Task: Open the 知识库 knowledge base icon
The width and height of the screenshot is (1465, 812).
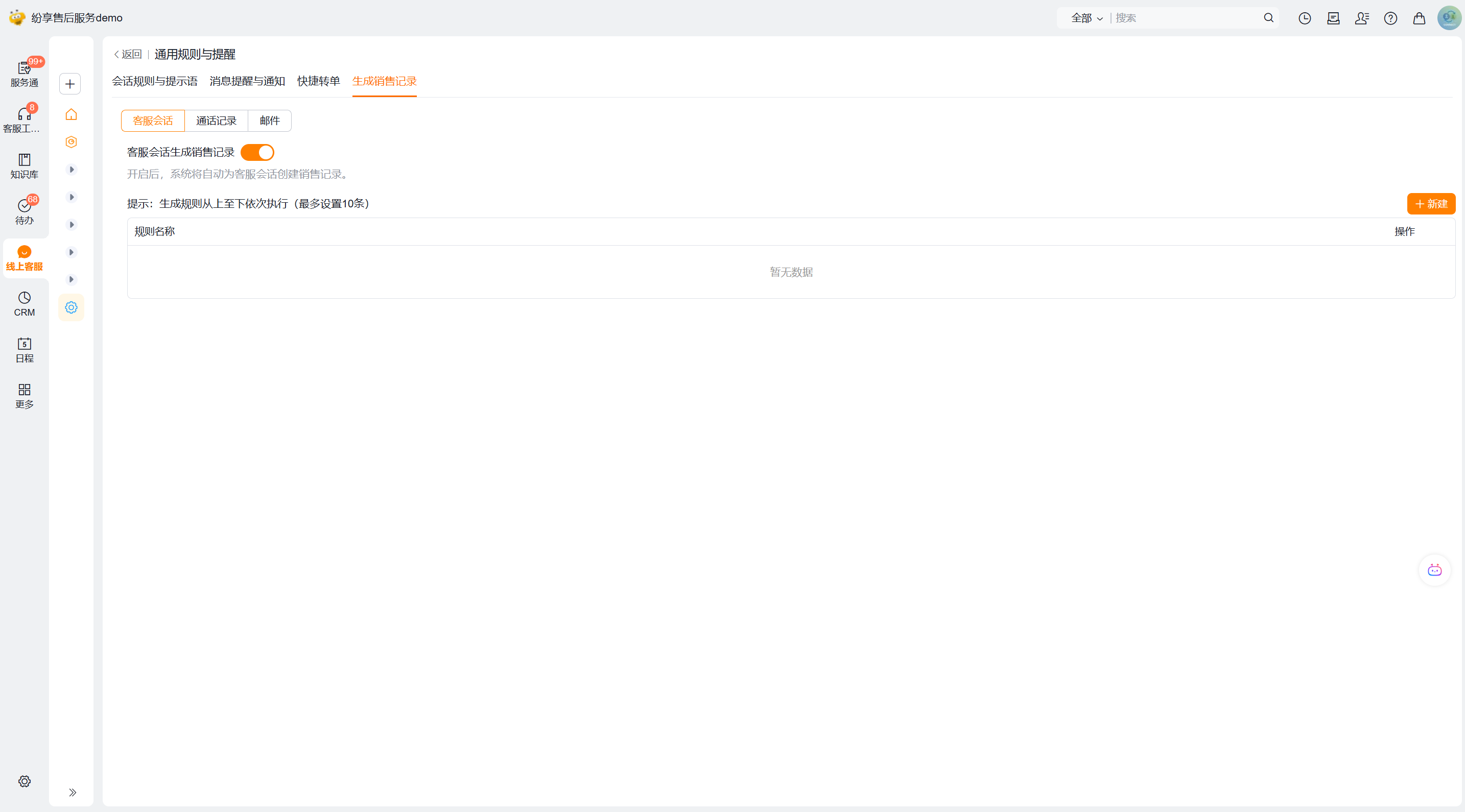Action: [24, 165]
